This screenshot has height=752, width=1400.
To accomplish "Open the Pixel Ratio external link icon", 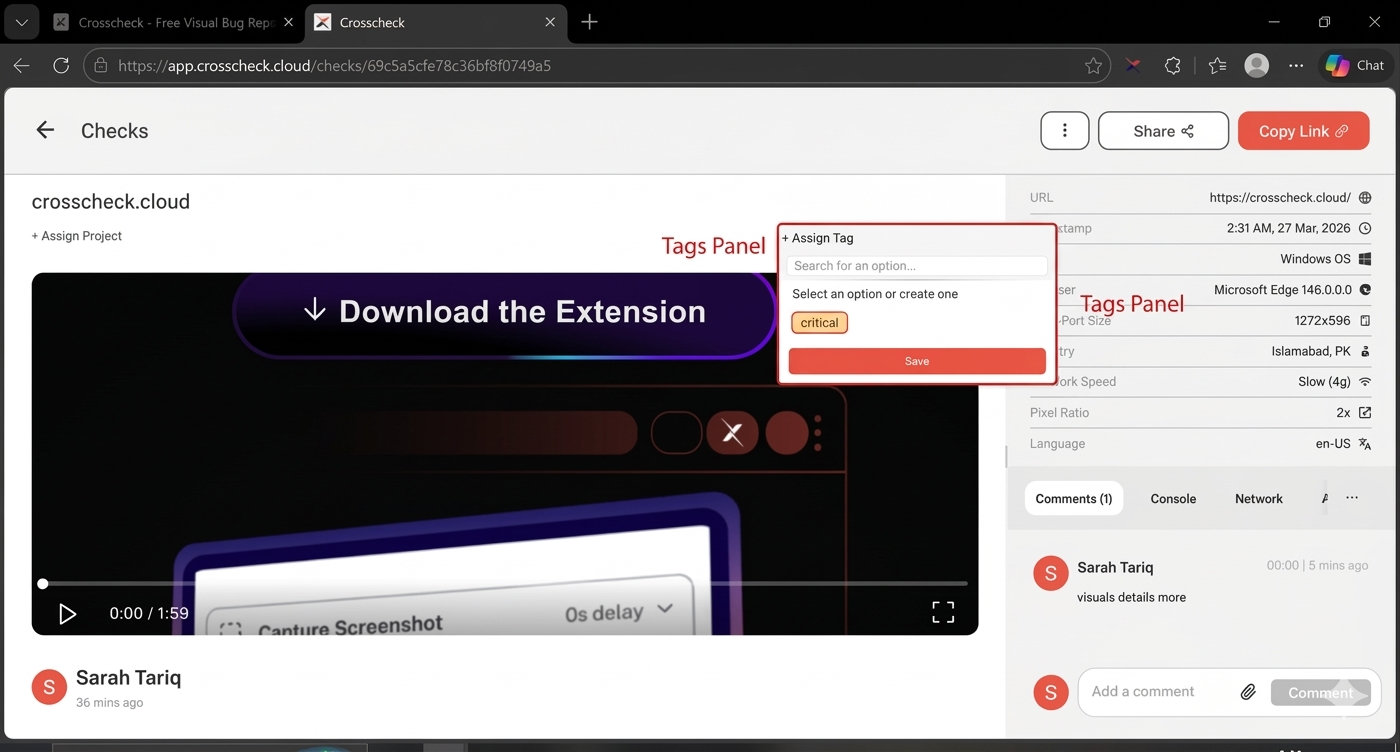I will tap(1366, 412).
